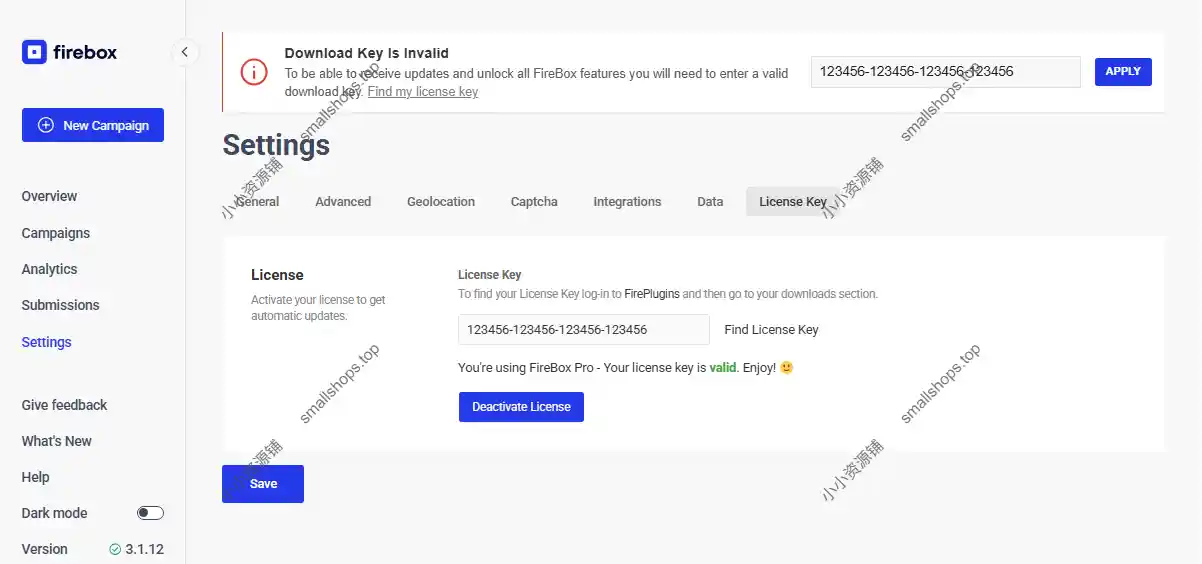Click the download key field in banner

click(945, 71)
